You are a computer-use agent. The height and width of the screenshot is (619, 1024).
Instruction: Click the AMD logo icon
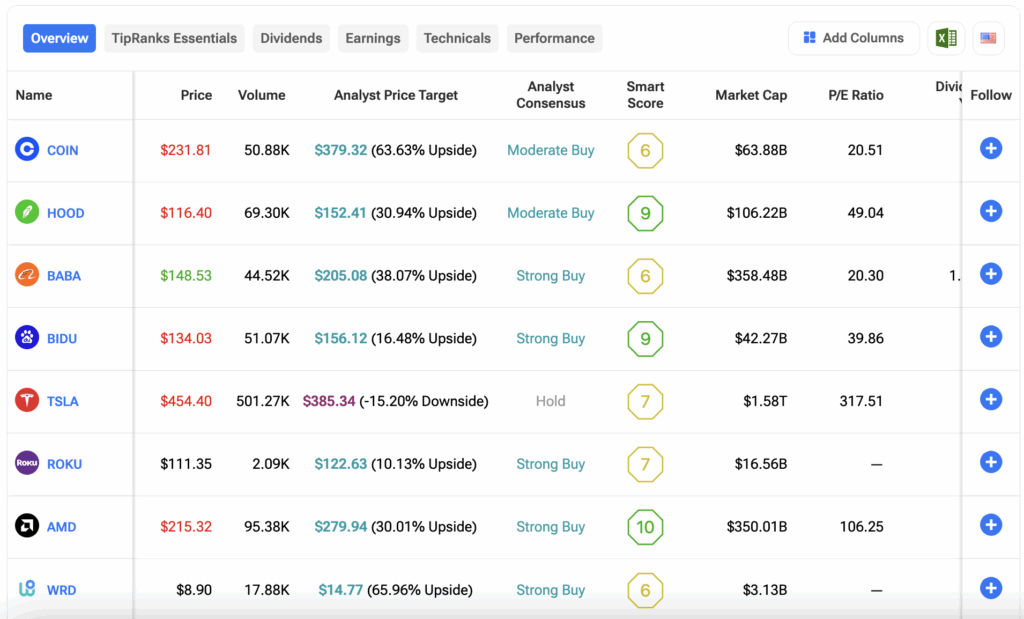click(x=27, y=527)
